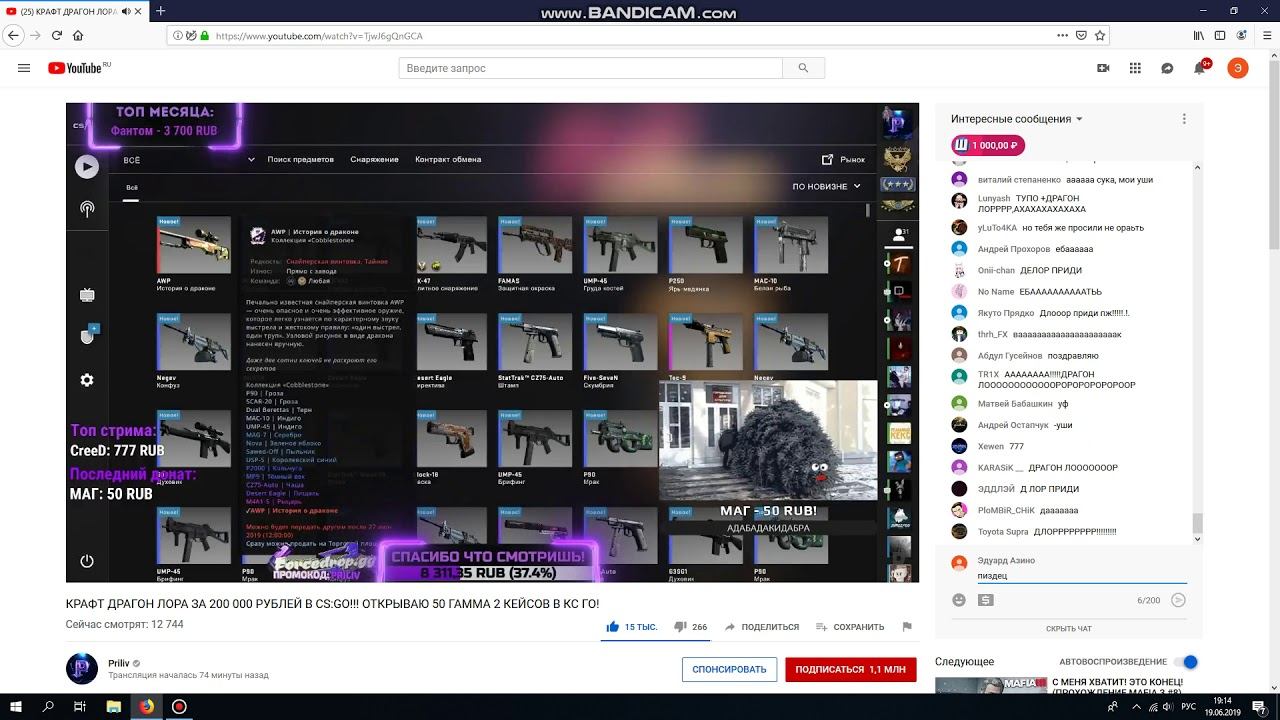Dislike the video (266)

(x=690, y=627)
